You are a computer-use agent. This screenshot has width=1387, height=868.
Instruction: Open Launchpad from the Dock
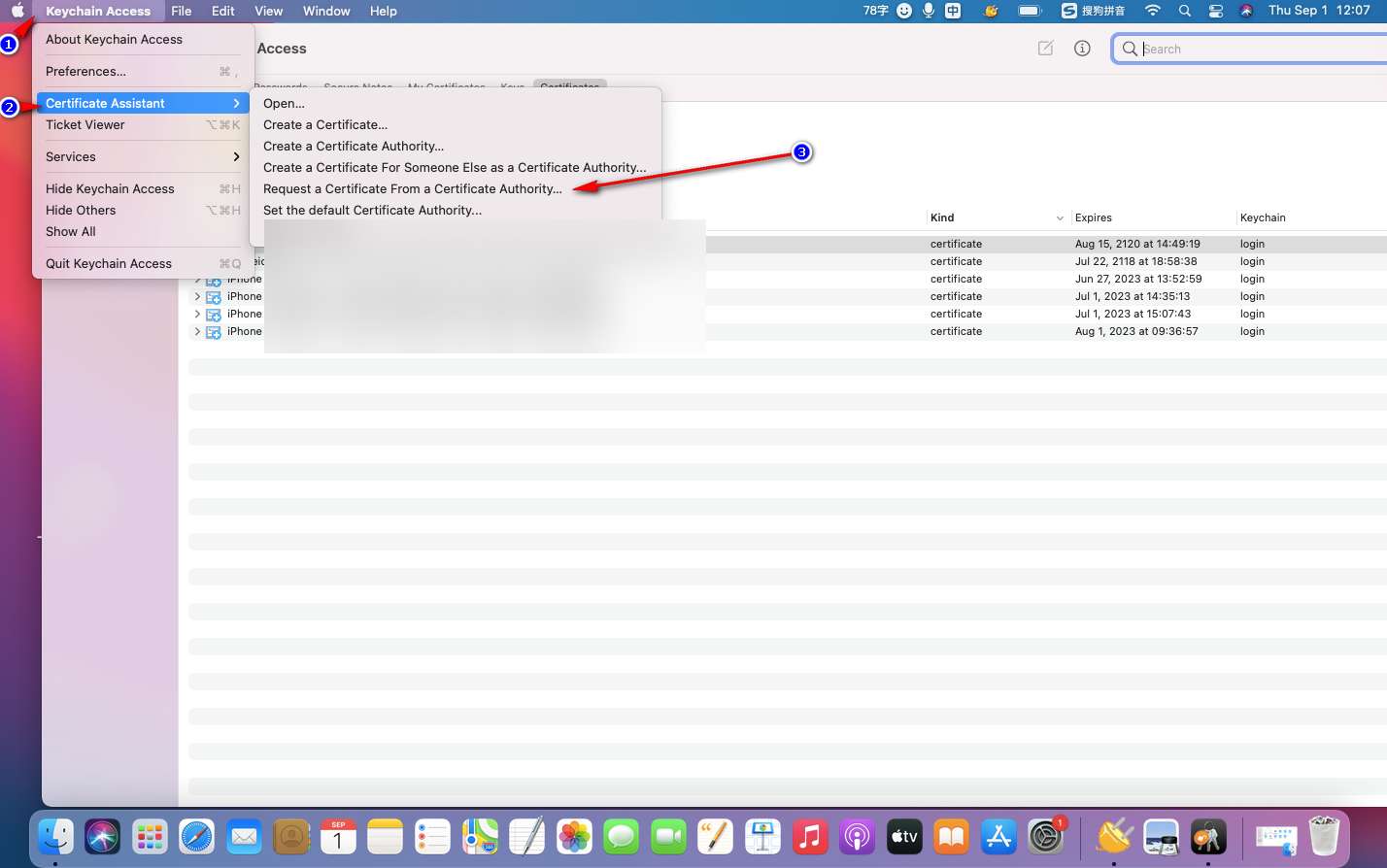point(150,836)
